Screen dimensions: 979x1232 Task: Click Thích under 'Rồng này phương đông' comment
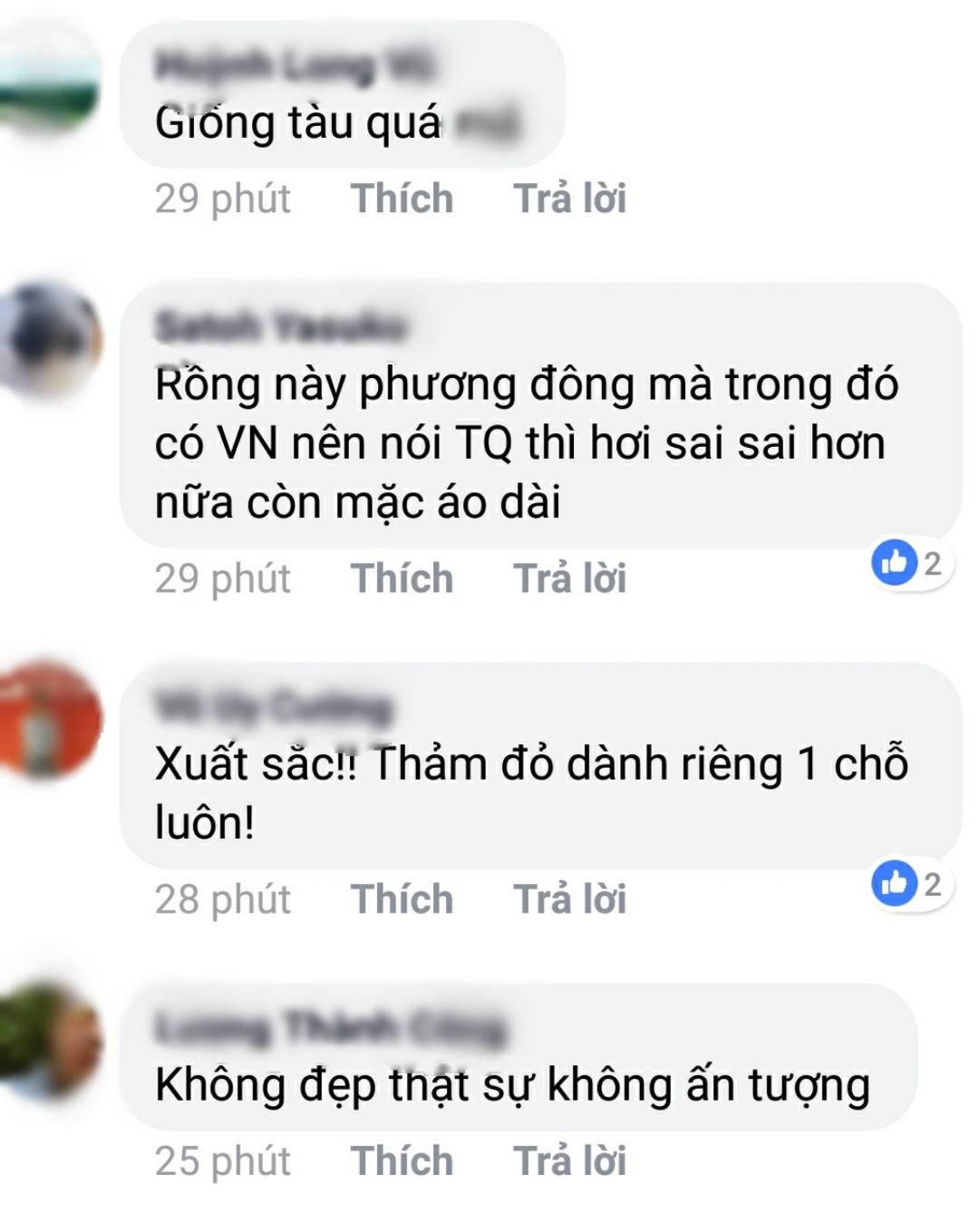tap(402, 578)
